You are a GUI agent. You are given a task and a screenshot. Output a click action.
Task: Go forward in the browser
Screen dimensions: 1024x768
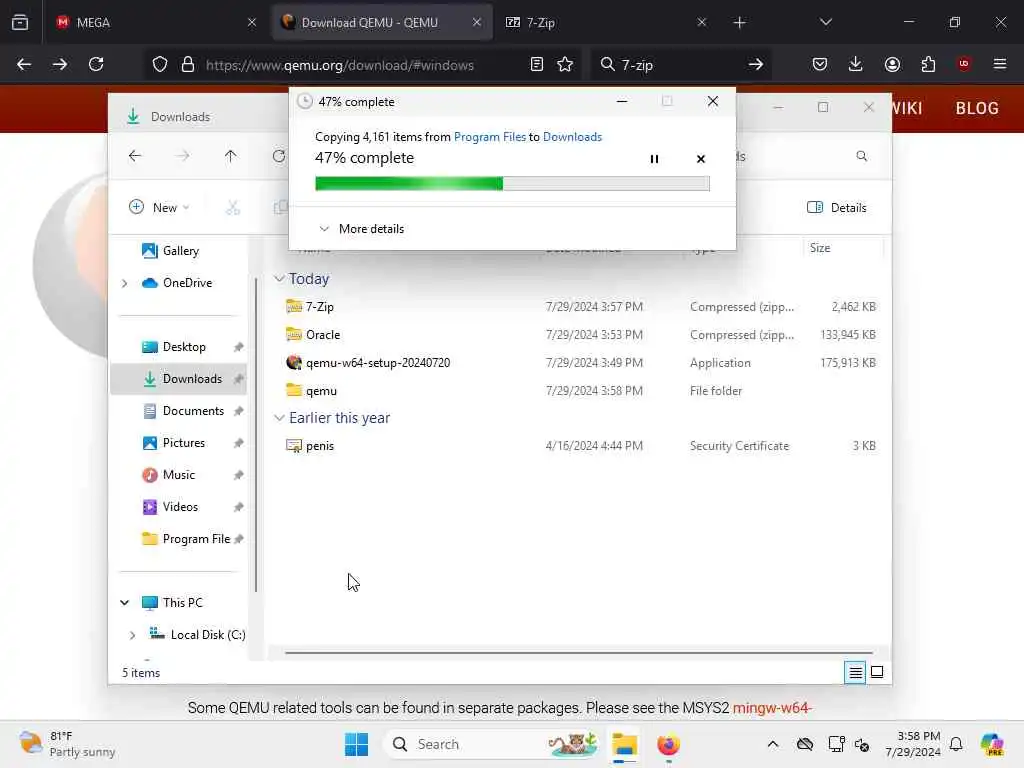coord(59,64)
